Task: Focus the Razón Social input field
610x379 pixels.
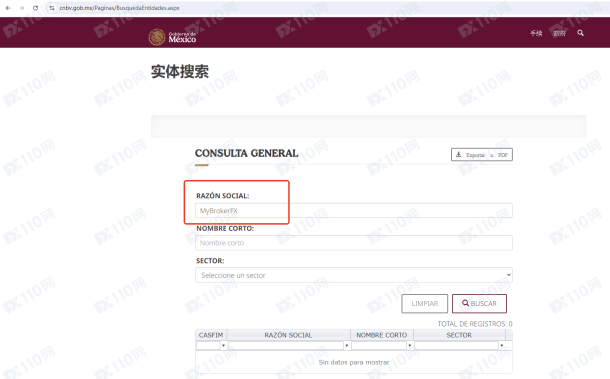Action: pyautogui.click(x=354, y=211)
